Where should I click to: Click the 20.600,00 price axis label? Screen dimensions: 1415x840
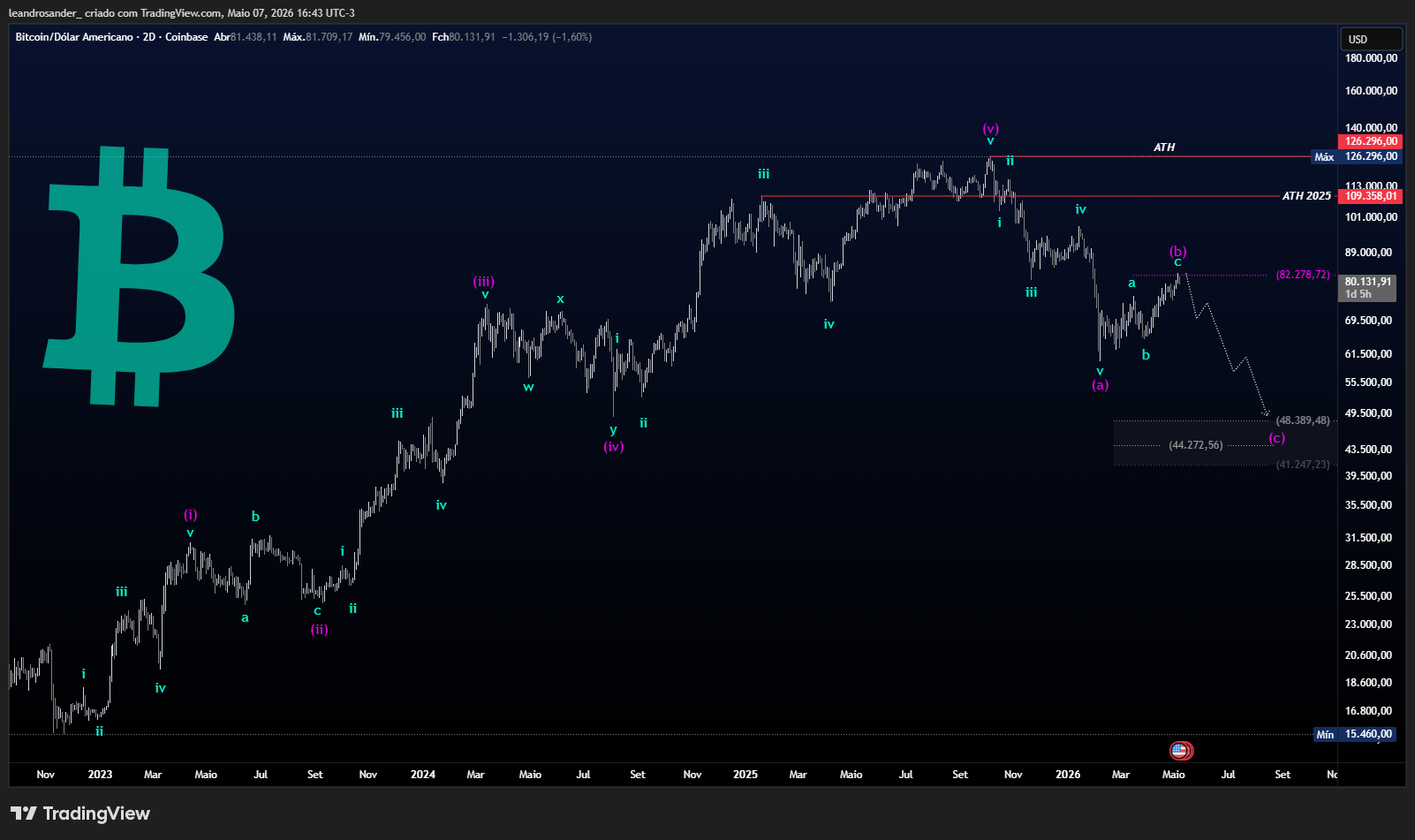[x=1368, y=655]
